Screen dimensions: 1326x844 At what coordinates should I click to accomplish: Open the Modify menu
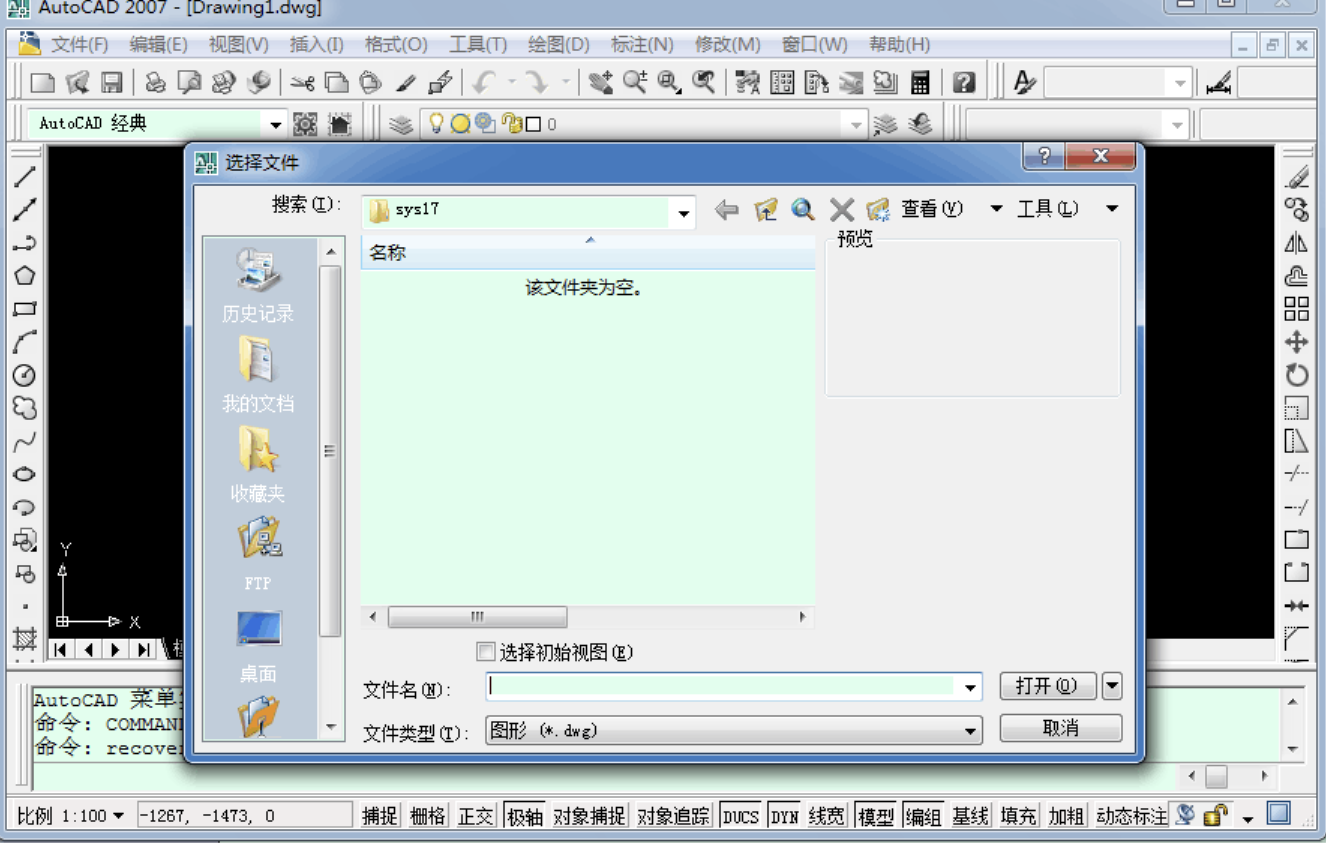(727, 45)
